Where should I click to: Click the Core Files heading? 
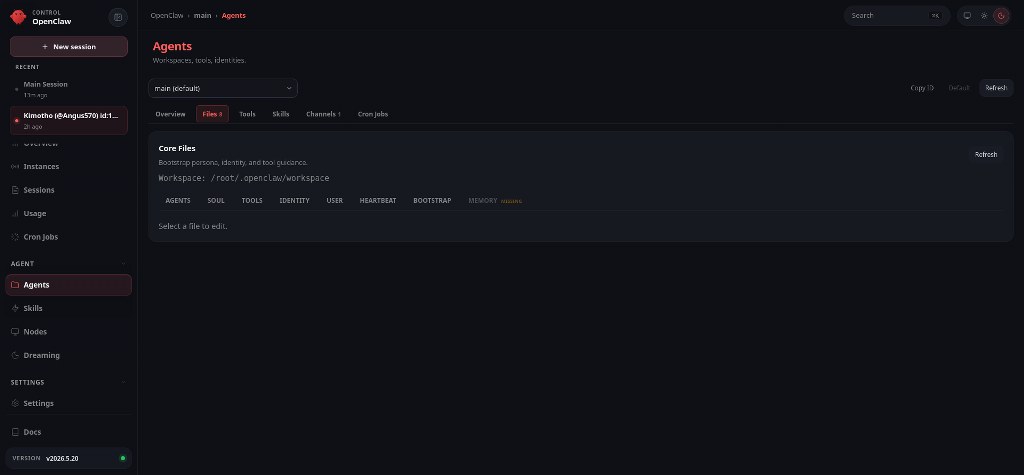[x=177, y=148]
